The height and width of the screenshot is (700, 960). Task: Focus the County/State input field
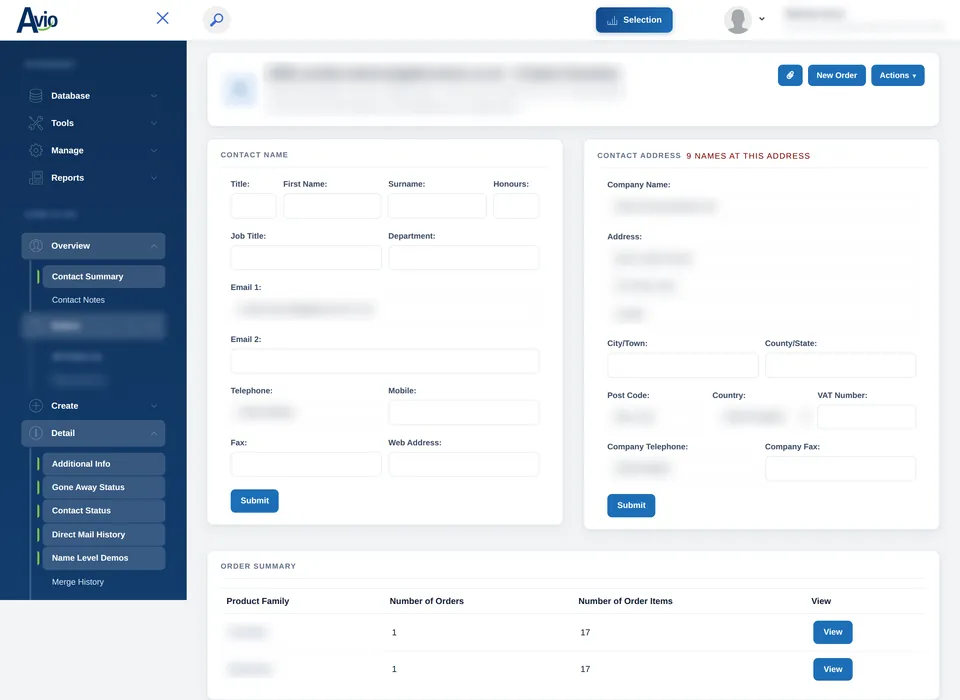coord(840,366)
